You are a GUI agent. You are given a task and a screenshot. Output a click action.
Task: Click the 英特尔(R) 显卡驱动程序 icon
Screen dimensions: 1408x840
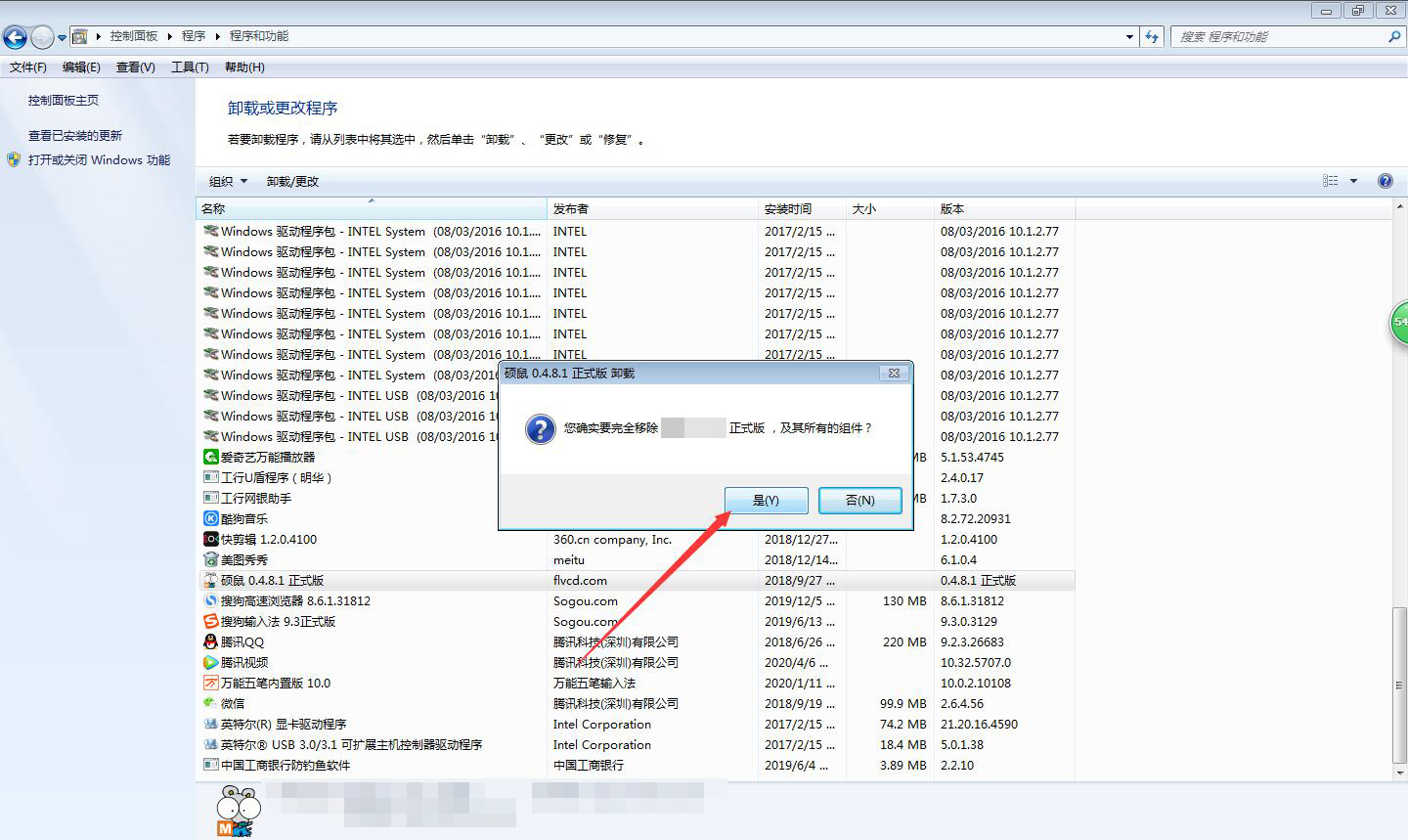pyautogui.click(x=210, y=725)
